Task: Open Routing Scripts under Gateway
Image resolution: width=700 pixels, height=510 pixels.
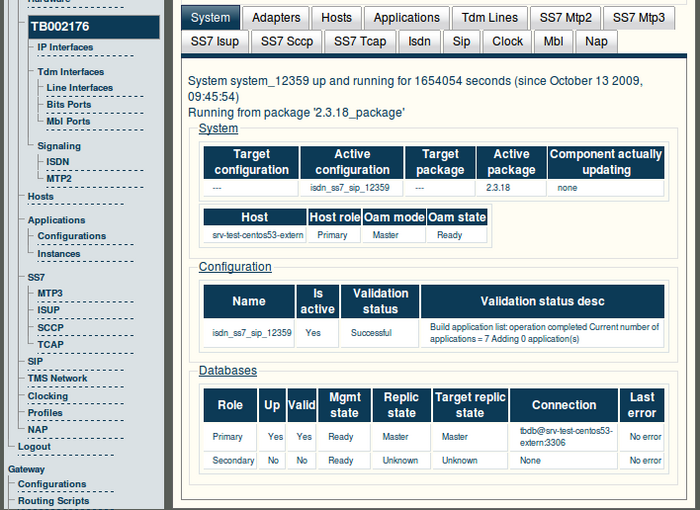Action: [53, 500]
